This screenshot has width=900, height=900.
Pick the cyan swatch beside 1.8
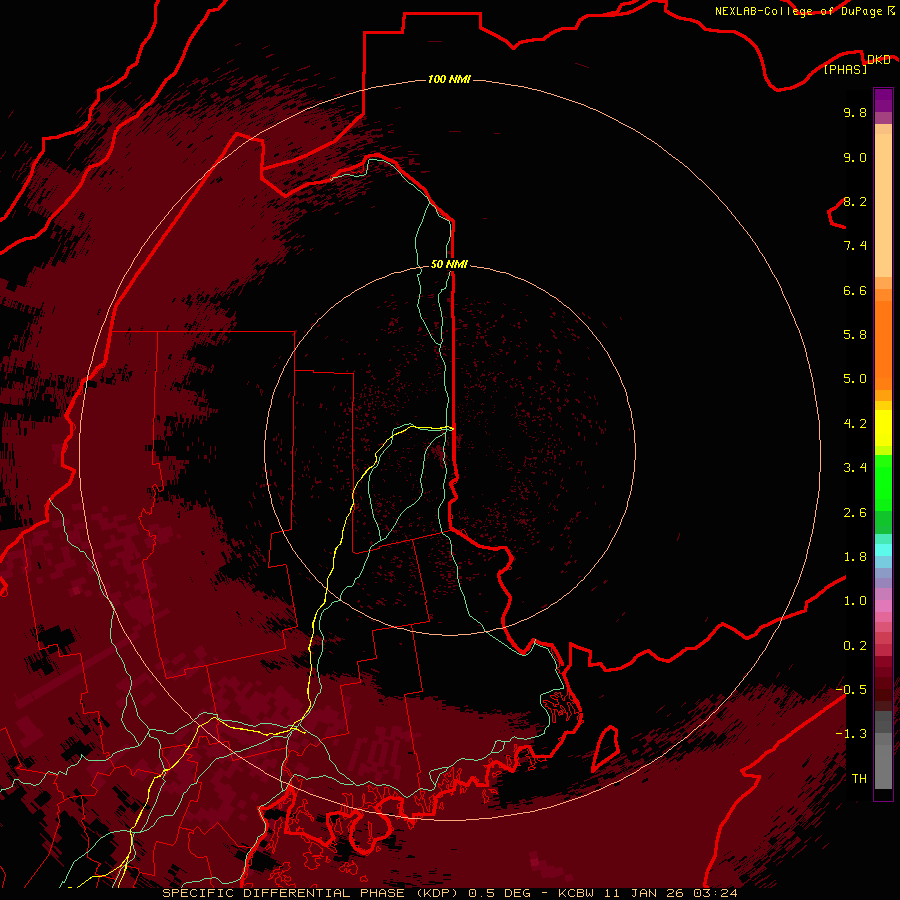883,549
